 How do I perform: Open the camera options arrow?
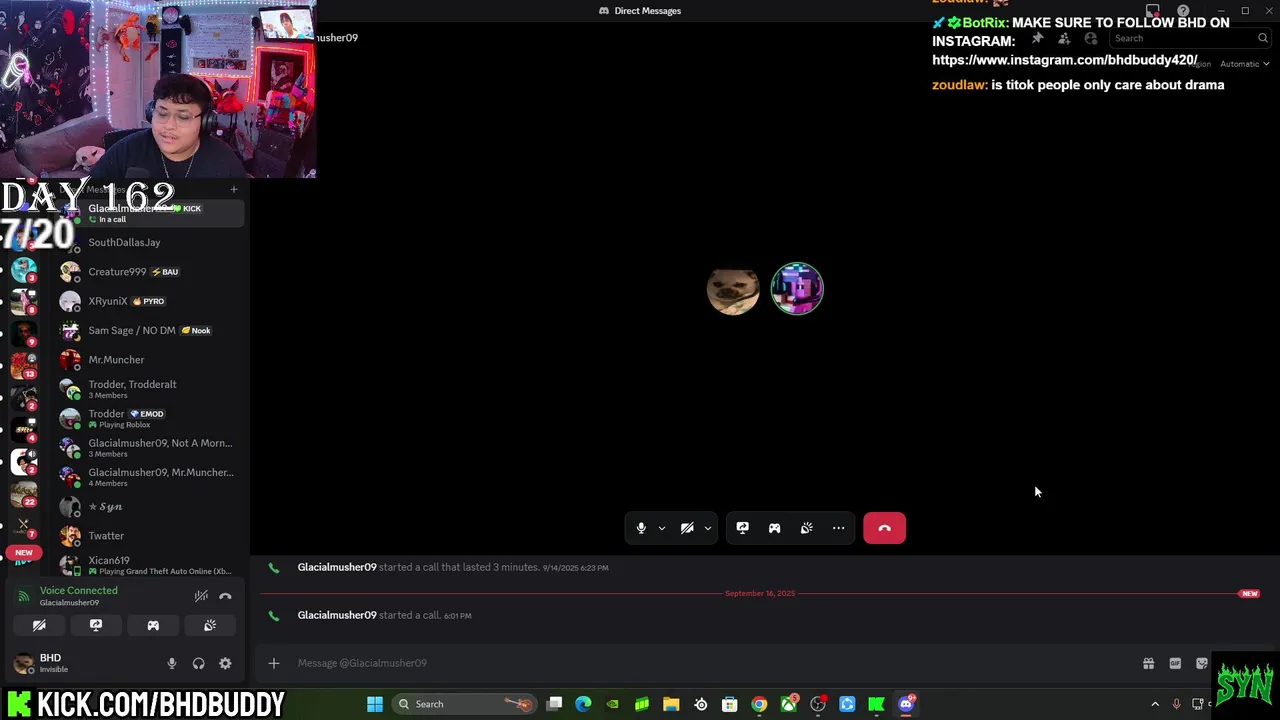tap(707, 528)
